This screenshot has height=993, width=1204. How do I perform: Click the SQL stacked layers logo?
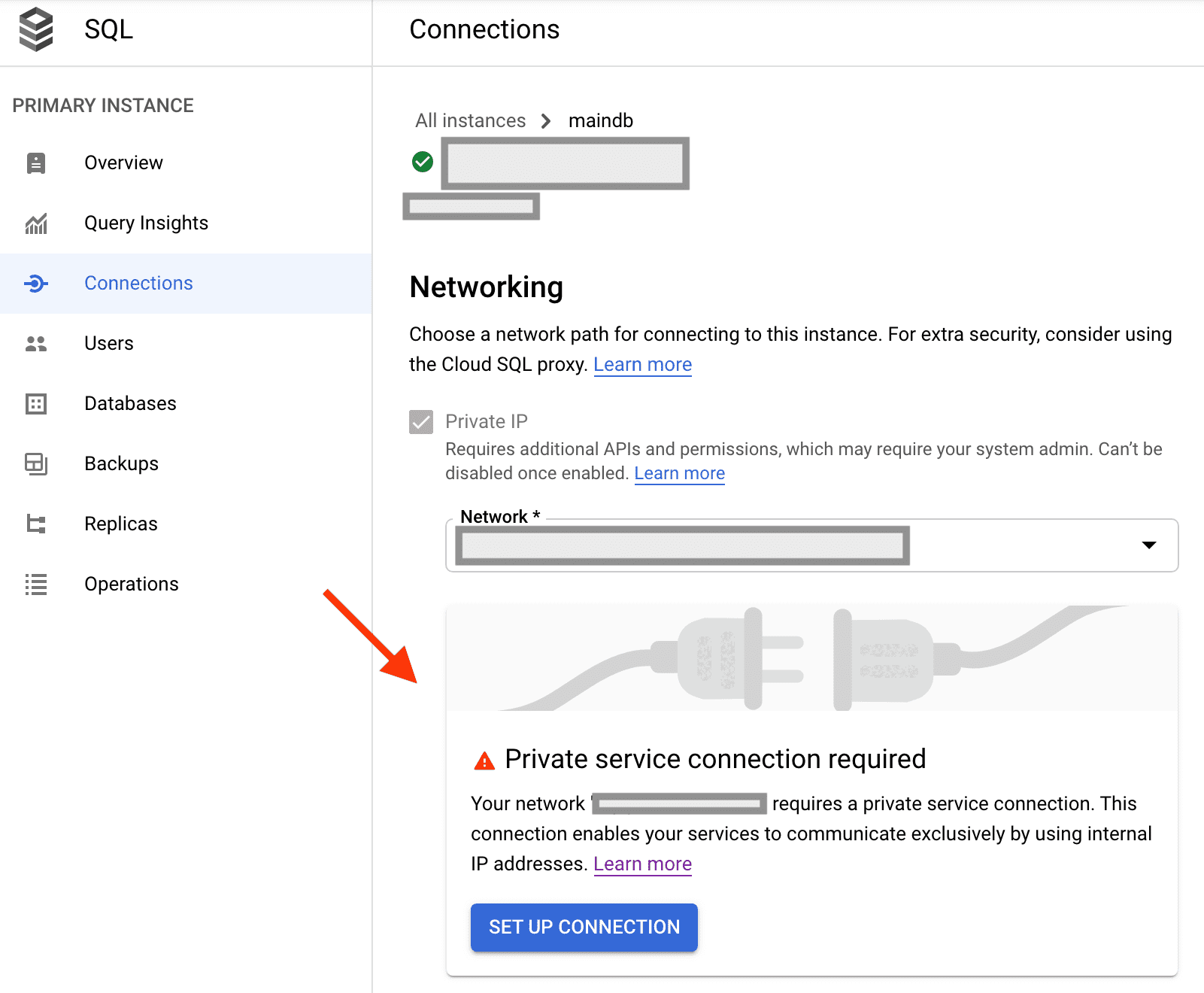click(x=36, y=29)
